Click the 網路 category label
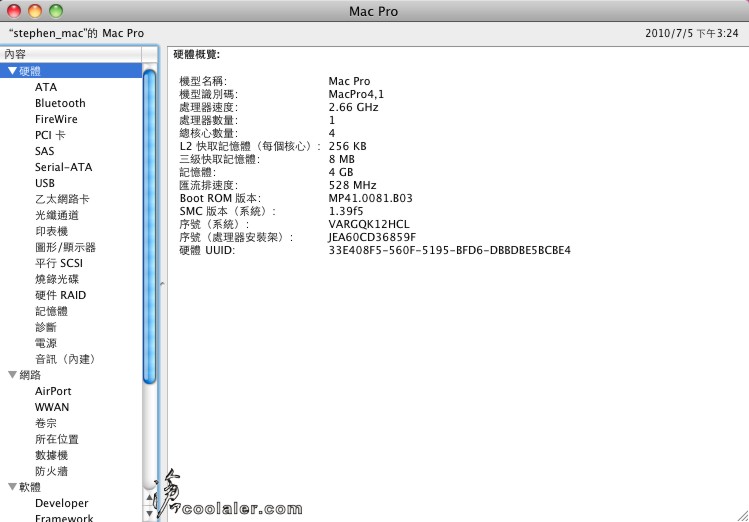The width and height of the screenshot is (749, 522). tap(30, 375)
